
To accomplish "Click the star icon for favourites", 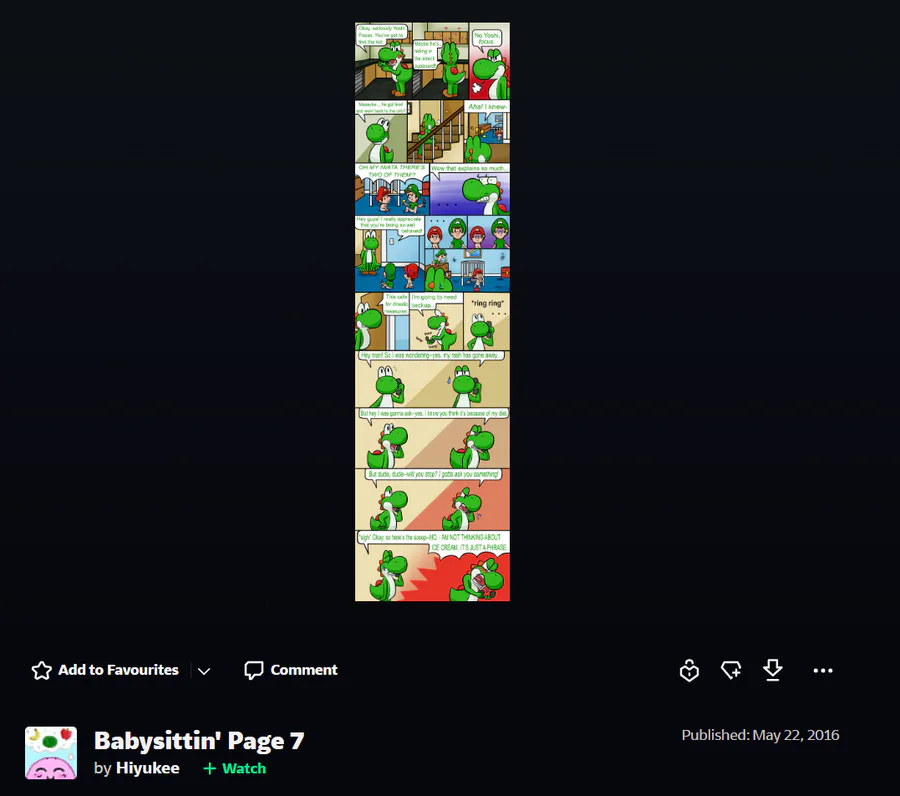I will point(41,670).
